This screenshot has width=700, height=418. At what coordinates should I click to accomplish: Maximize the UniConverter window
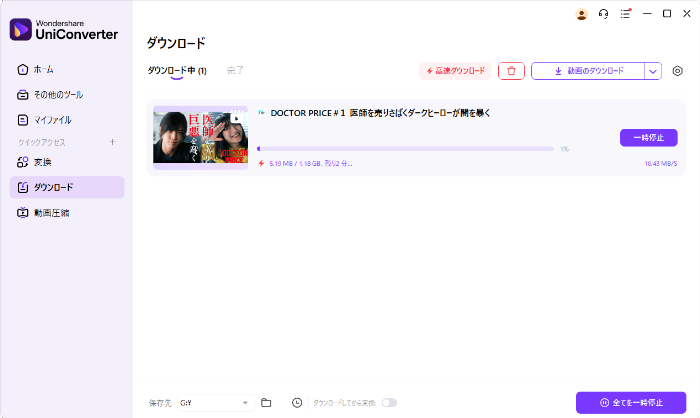coord(667,14)
